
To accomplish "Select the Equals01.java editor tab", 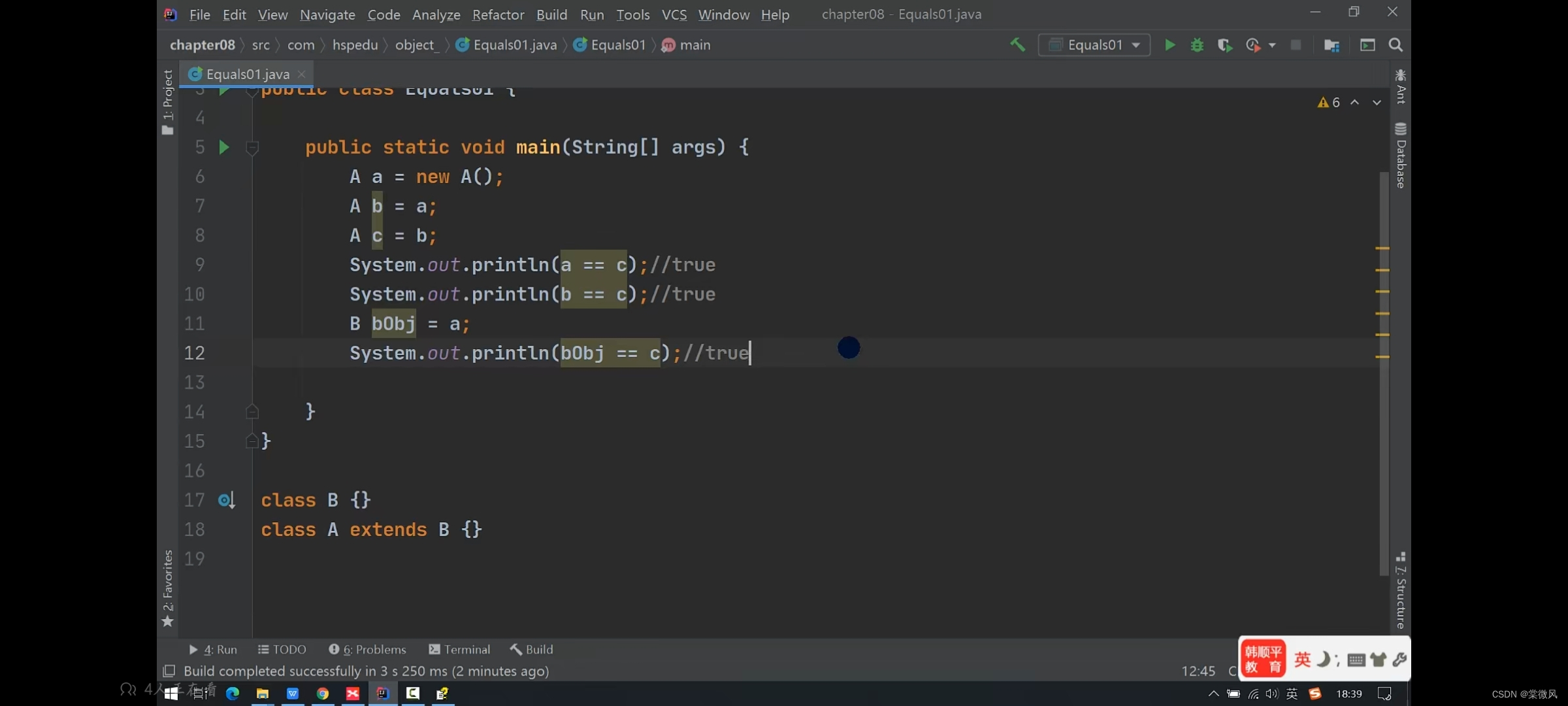I will coord(247,75).
